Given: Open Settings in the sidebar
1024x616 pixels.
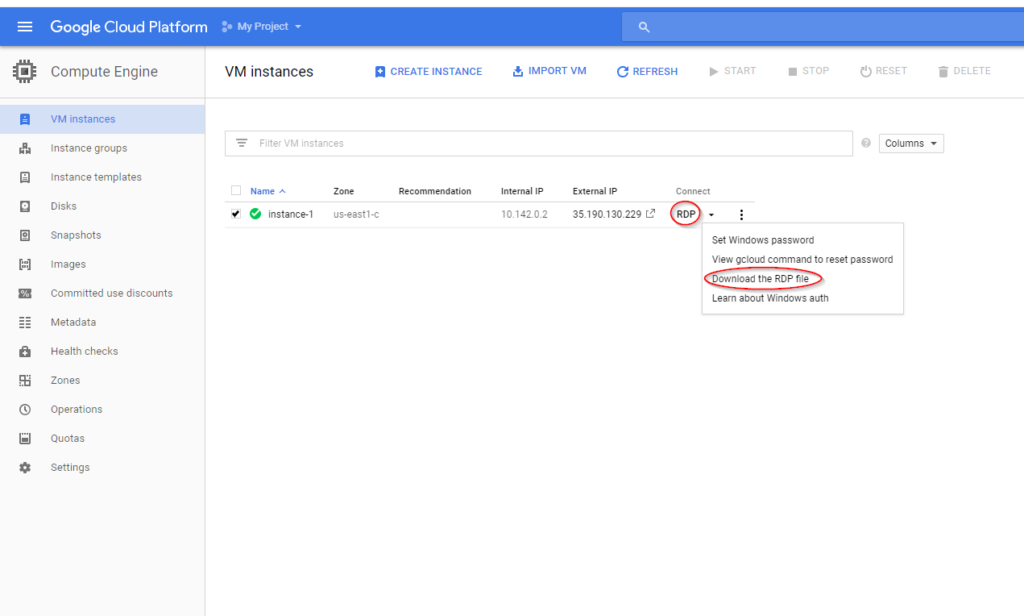Looking at the screenshot, I should click(70, 468).
